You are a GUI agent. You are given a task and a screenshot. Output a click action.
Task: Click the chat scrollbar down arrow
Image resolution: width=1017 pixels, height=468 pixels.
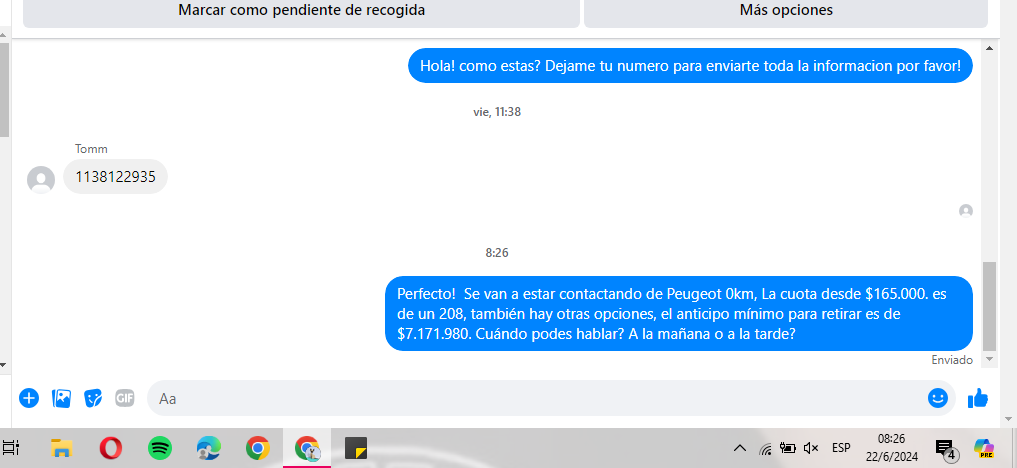989,359
